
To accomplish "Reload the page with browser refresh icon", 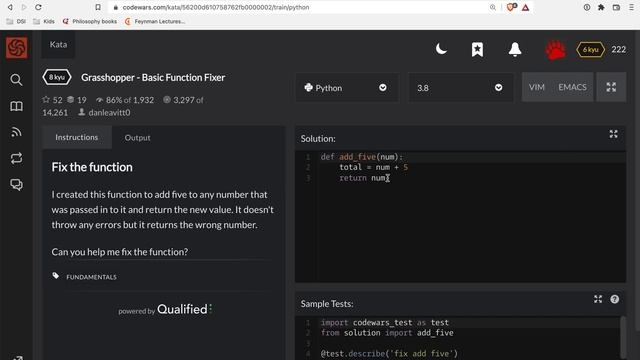I will tap(38, 7).
